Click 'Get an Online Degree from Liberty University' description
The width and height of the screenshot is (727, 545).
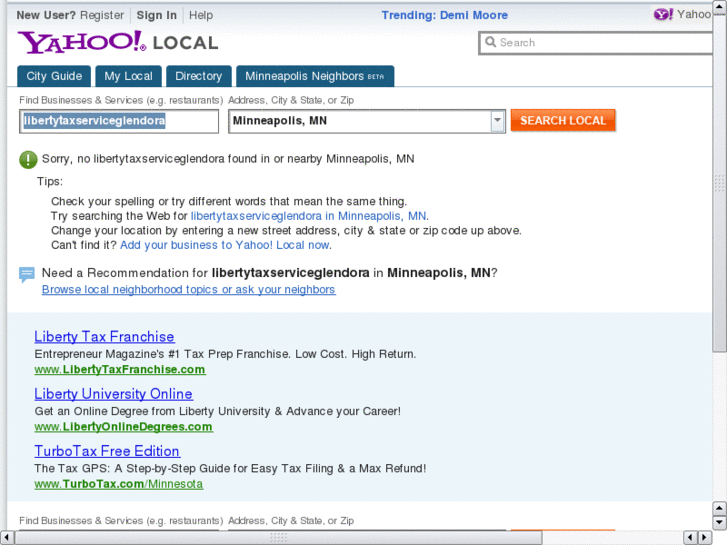[x=217, y=411]
